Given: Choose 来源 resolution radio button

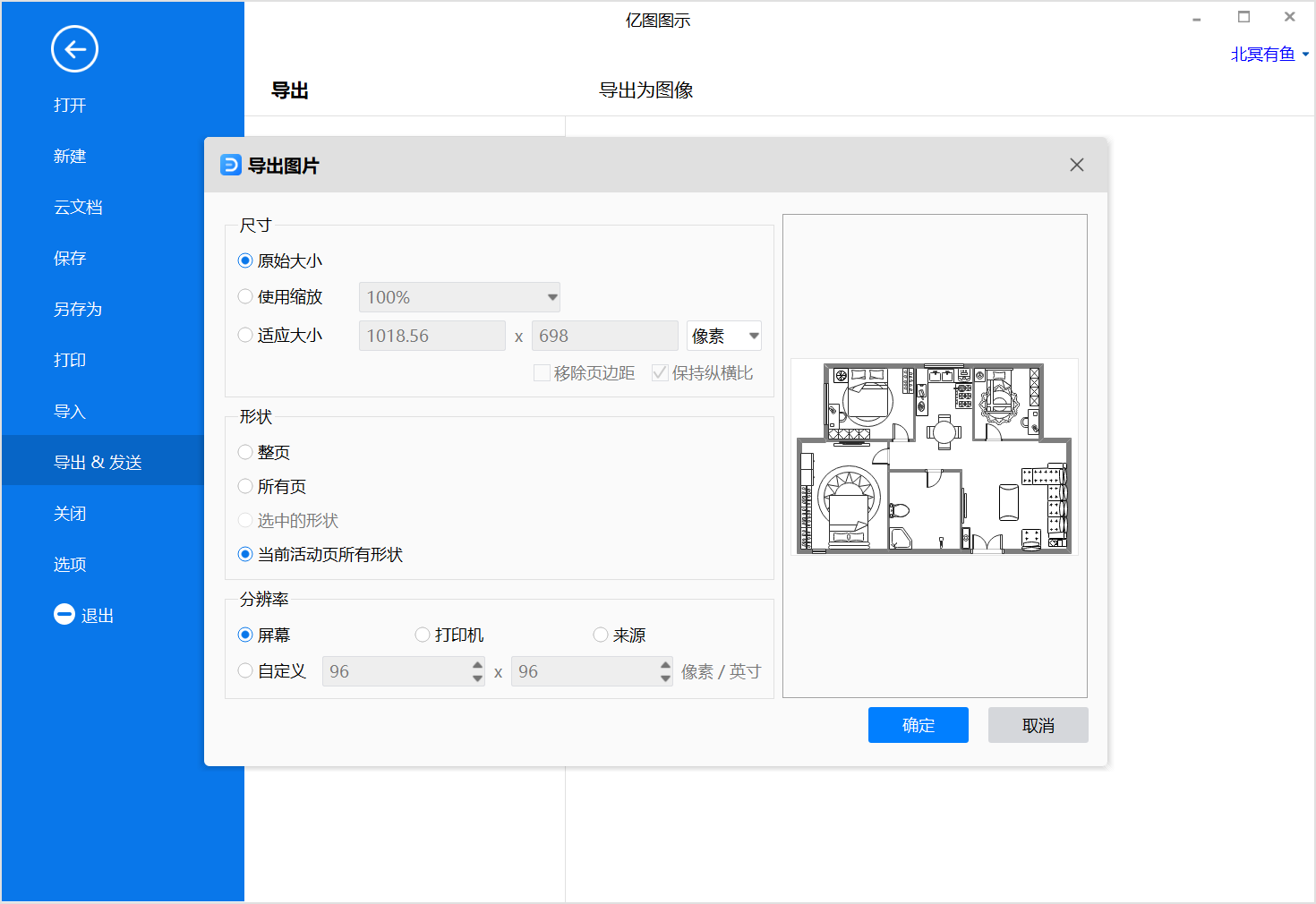Looking at the screenshot, I should click(601, 635).
